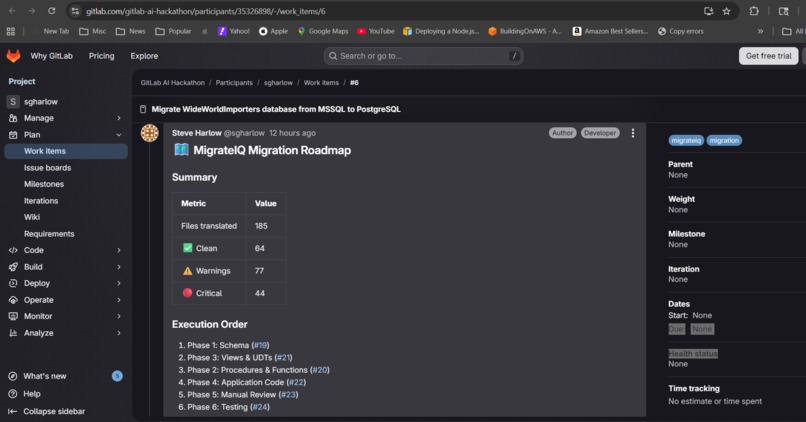Open the kebab menu on Steve Harlow's comment
The width and height of the screenshot is (806, 422).
[x=633, y=133]
